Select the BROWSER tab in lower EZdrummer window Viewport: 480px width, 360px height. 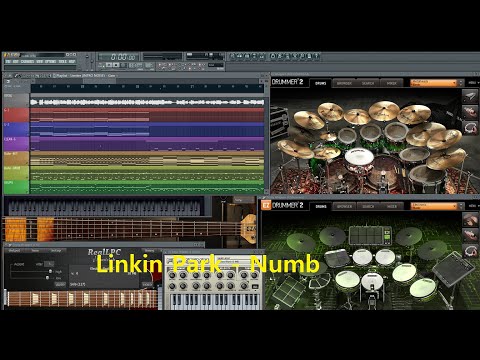[x=344, y=206]
